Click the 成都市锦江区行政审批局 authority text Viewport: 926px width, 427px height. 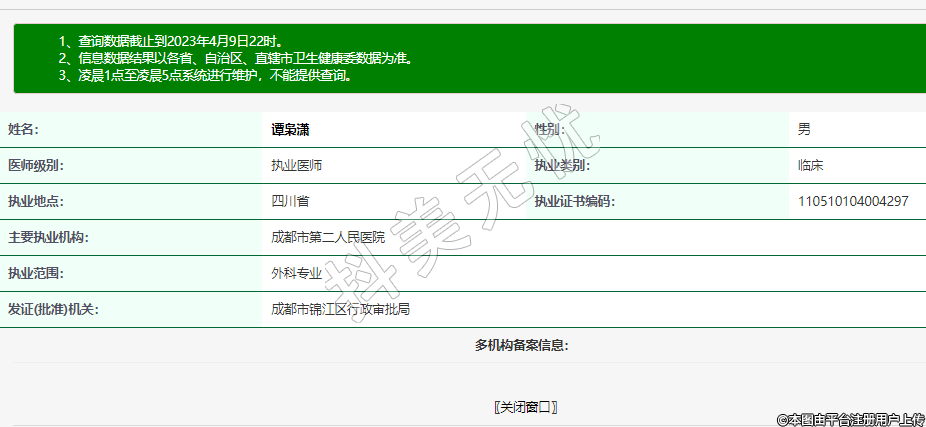pyautogui.click(x=340, y=309)
